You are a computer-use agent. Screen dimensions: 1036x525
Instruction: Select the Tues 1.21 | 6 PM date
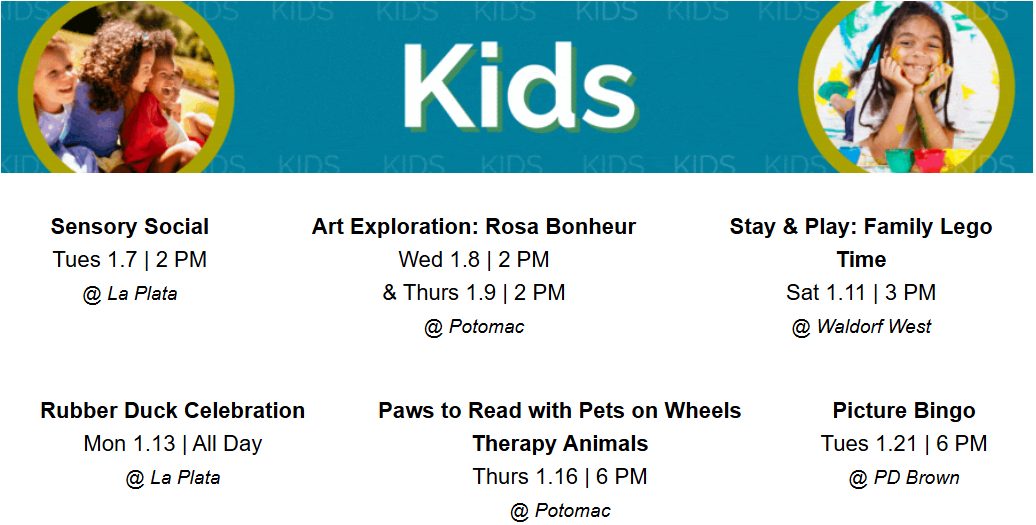pyautogui.click(x=904, y=444)
